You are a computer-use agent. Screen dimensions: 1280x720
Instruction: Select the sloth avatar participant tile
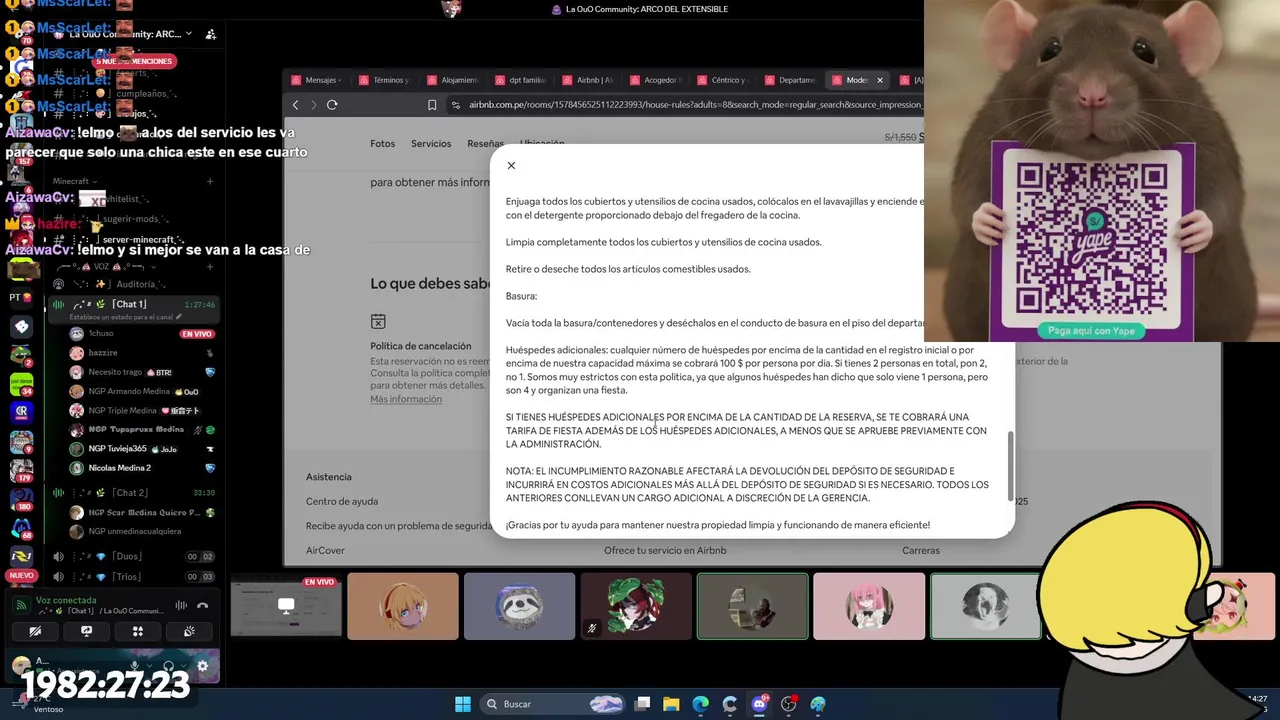(520, 607)
